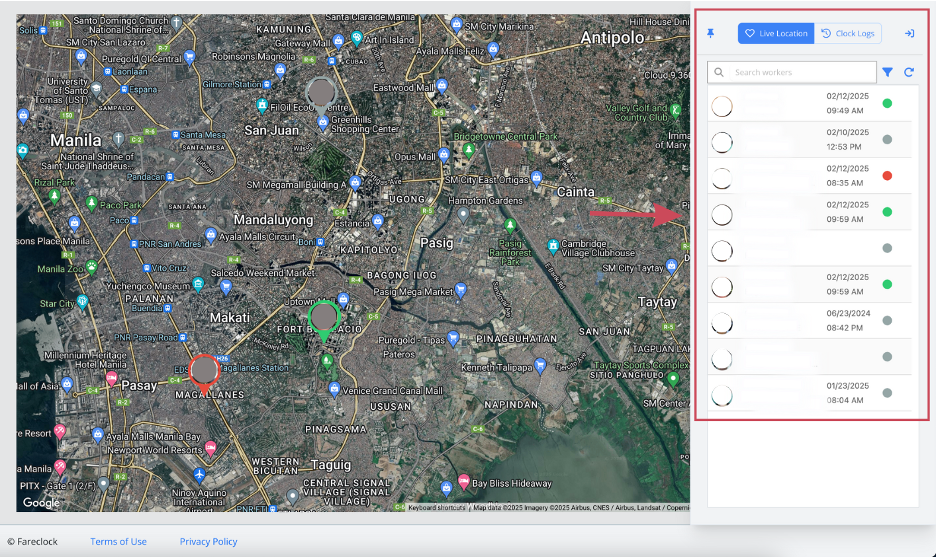Click the Puregold - Tipas store marker
Screen dimensions: 936x558
click(453, 338)
